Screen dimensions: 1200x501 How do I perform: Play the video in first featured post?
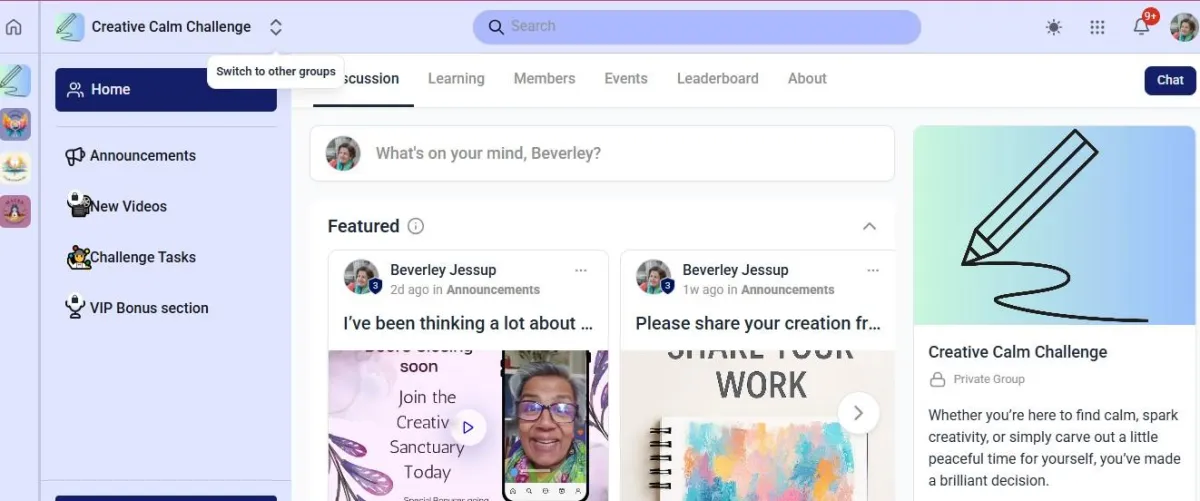pyautogui.click(x=467, y=427)
